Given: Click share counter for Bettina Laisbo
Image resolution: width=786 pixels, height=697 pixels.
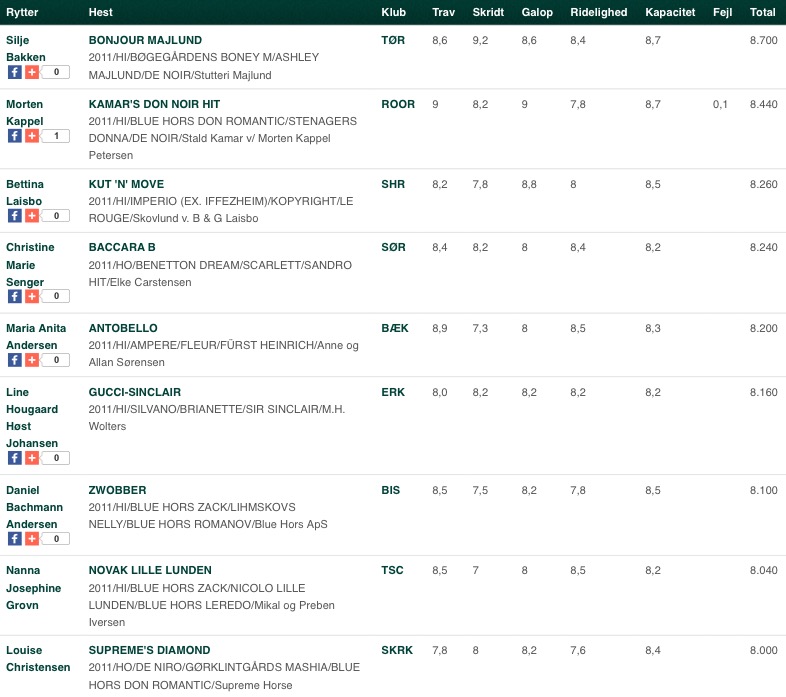Looking at the screenshot, I should [x=56, y=216].
